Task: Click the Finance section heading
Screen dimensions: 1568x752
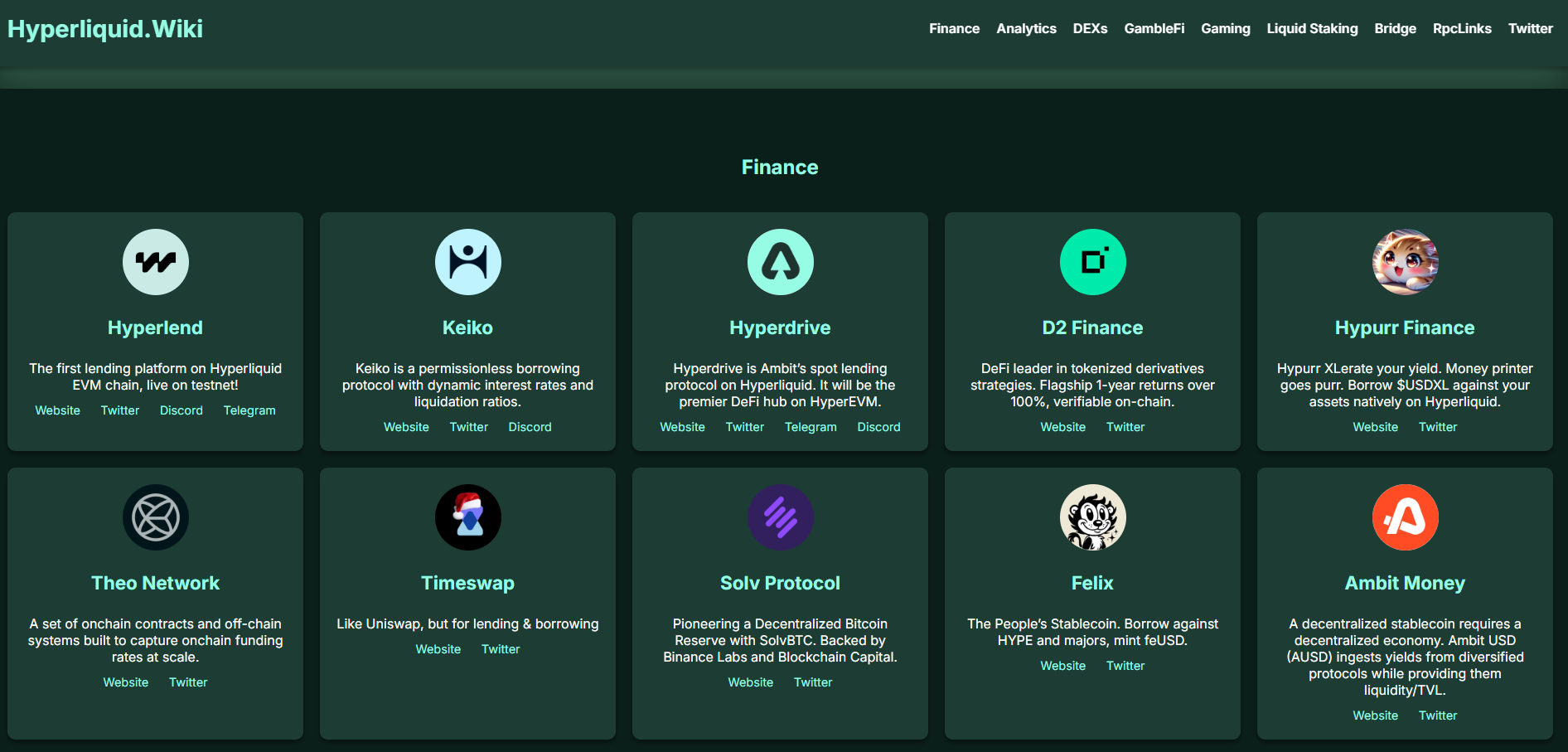Action: point(780,167)
